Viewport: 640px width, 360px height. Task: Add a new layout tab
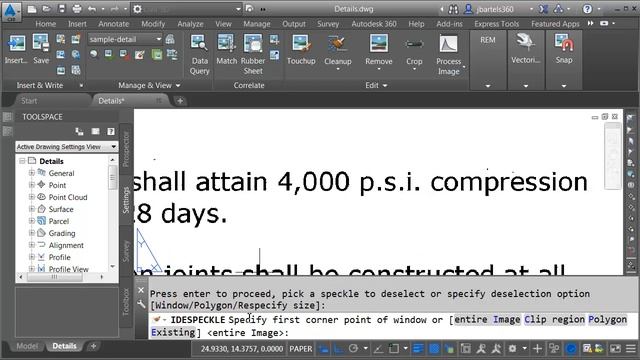(93, 346)
